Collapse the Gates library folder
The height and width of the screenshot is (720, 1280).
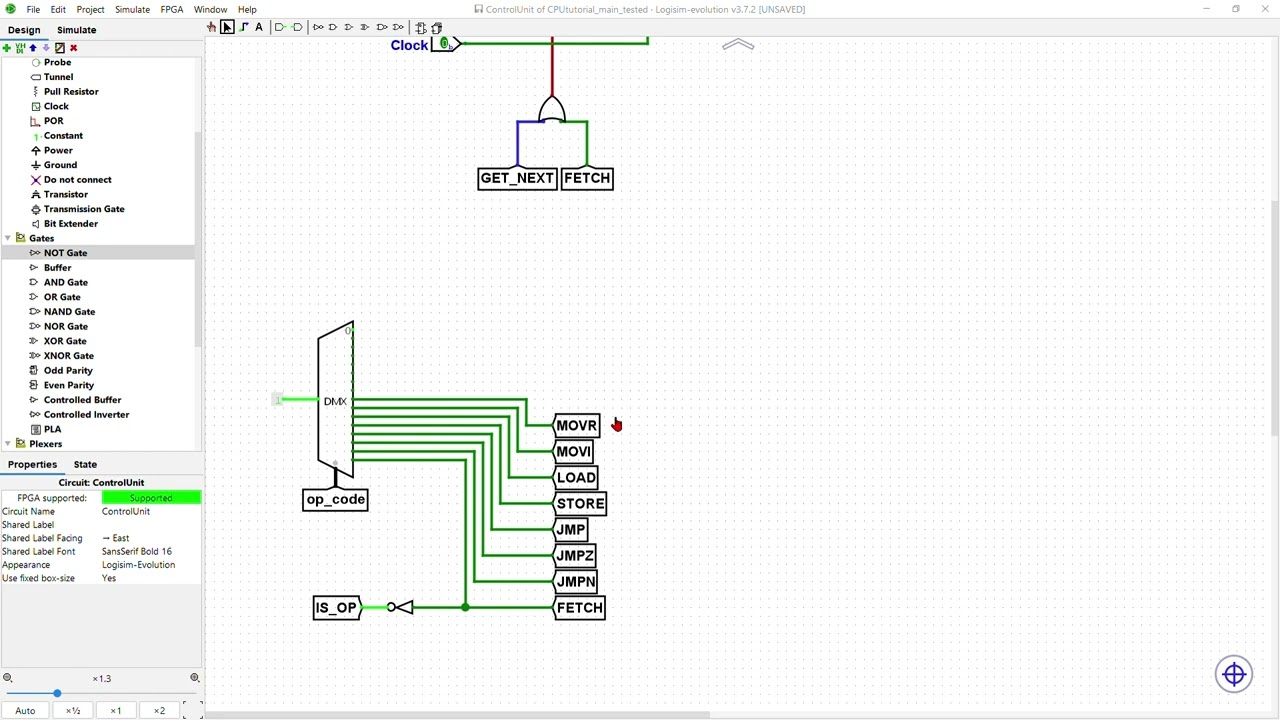coord(8,238)
